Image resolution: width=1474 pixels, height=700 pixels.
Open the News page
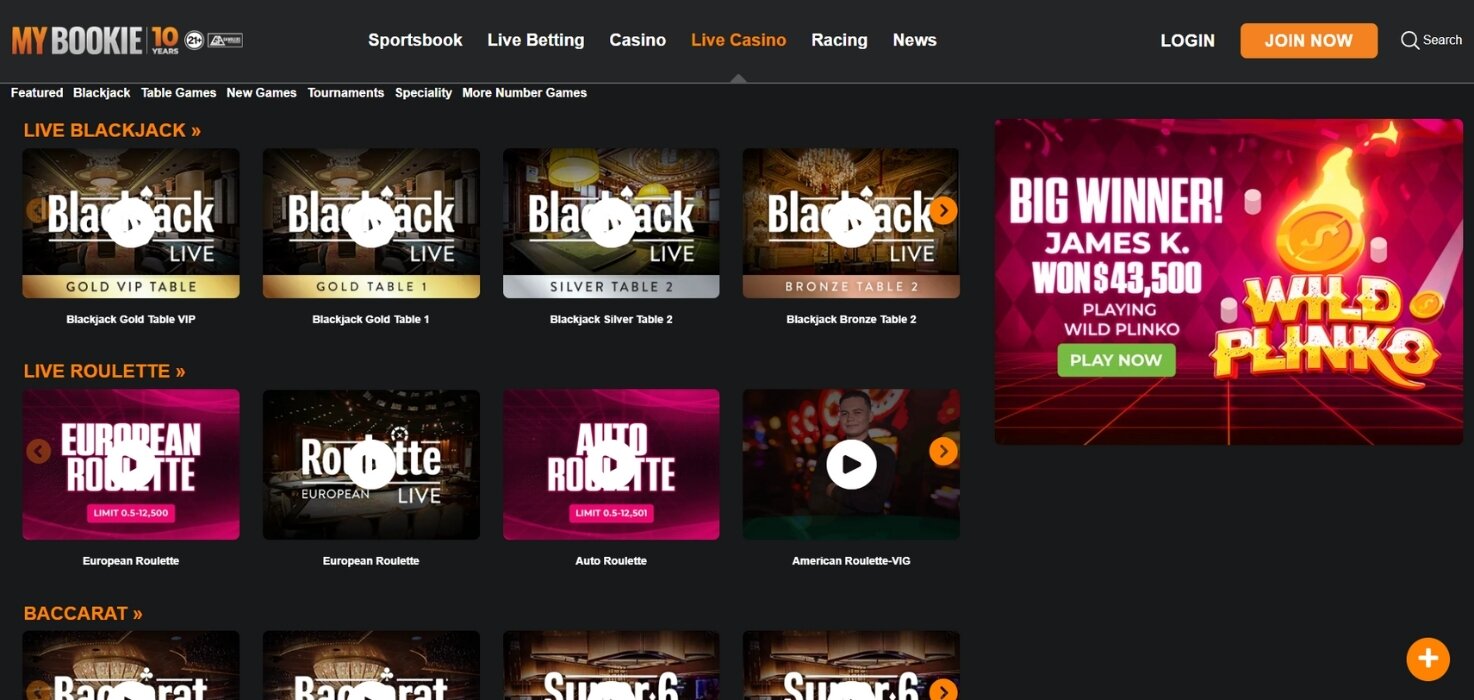pos(914,40)
